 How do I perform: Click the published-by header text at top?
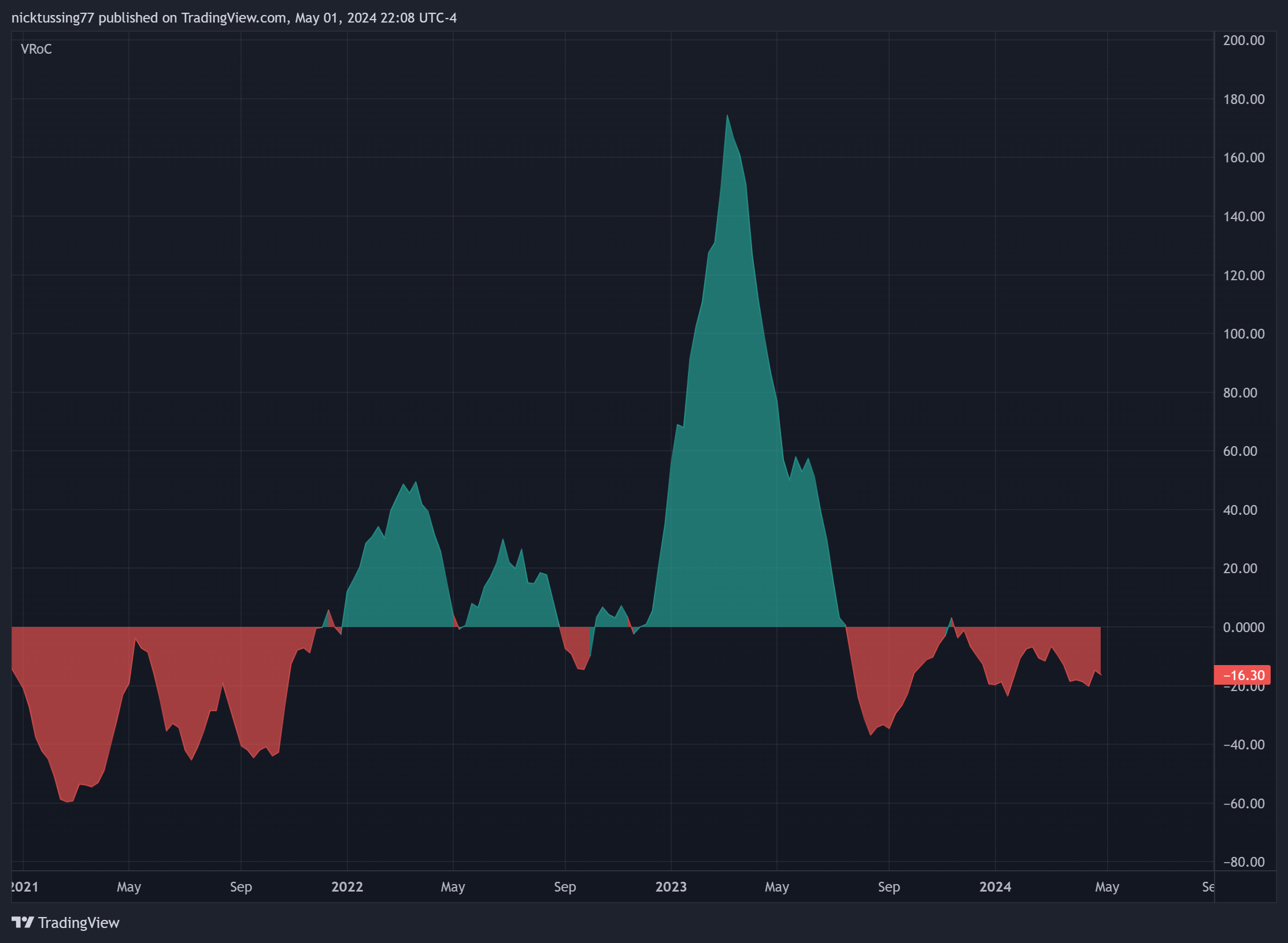click(x=234, y=18)
